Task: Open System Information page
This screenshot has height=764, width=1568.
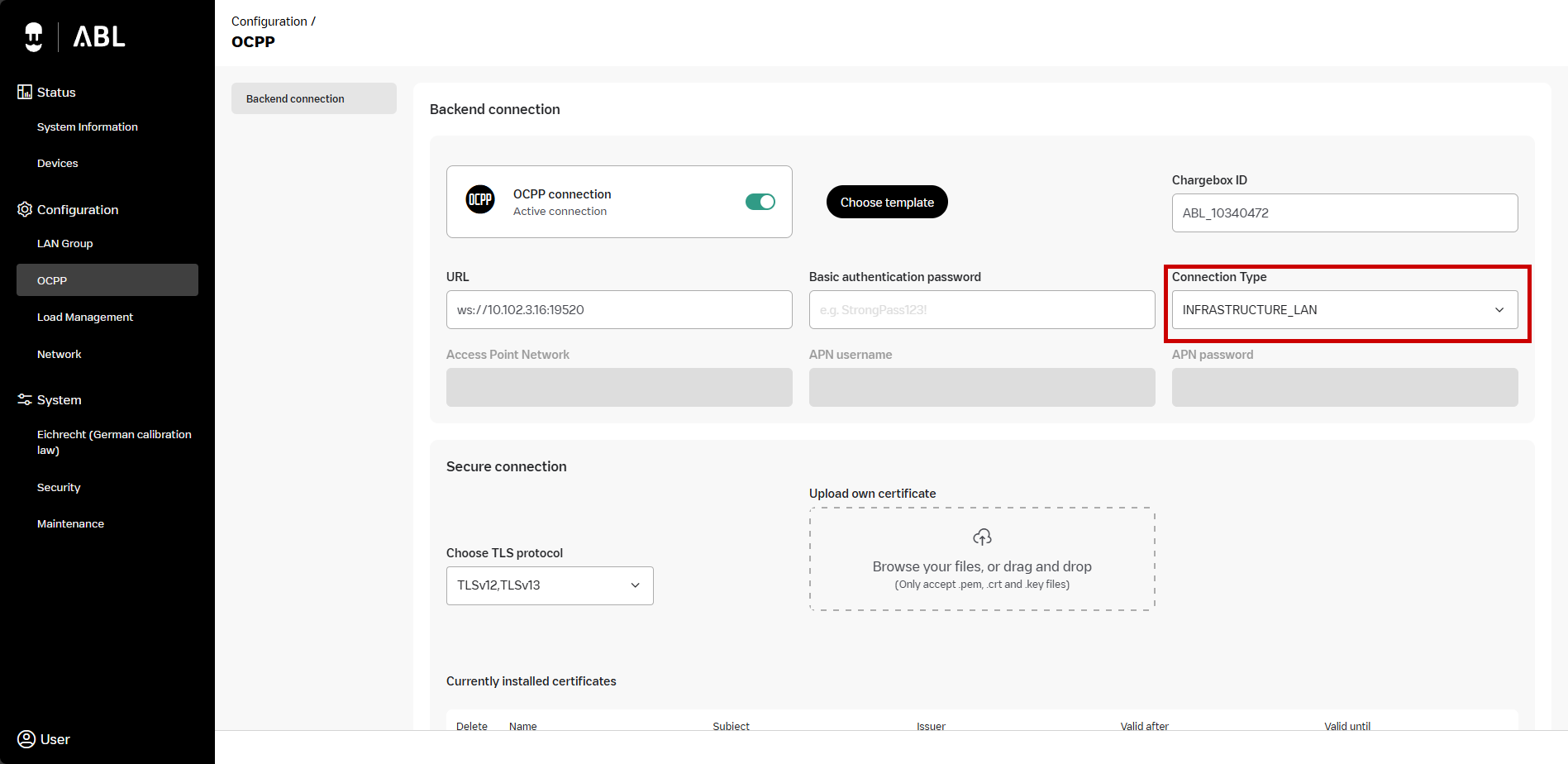Action: pos(88,127)
